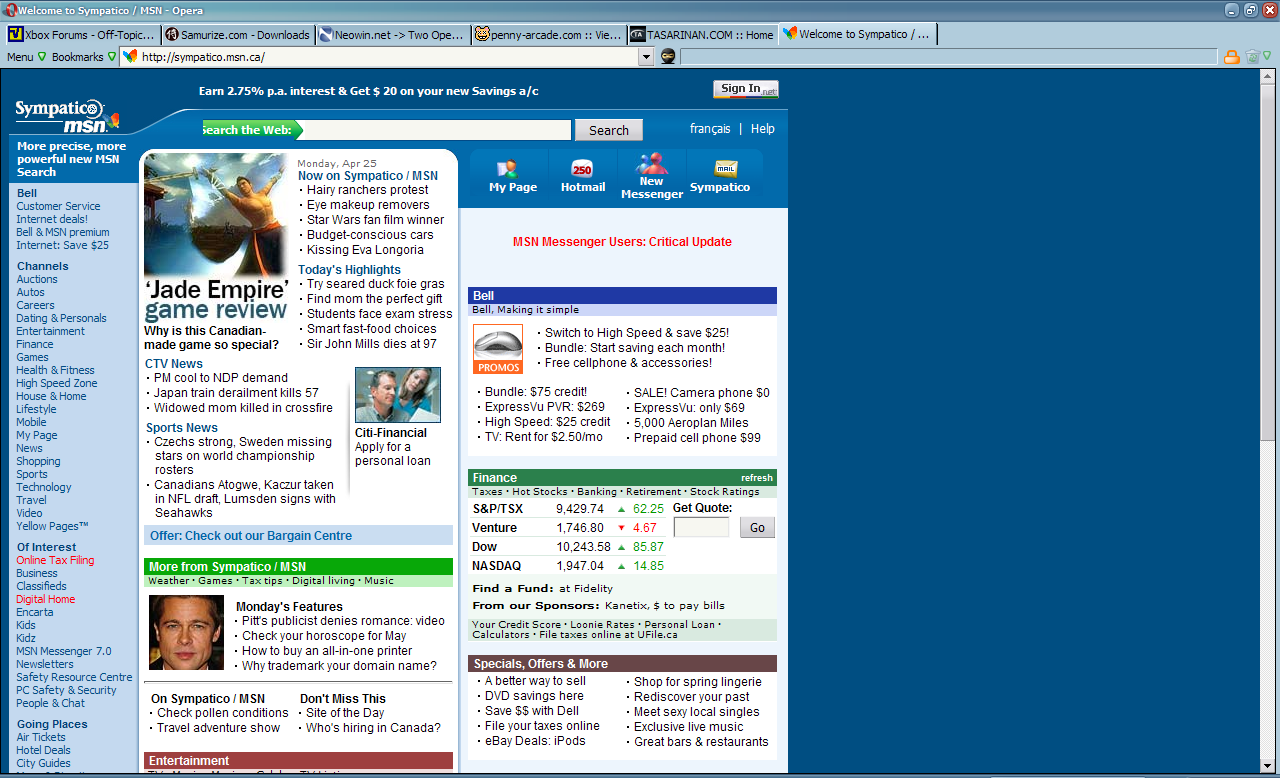
Task: Click 'Earn 2.75% p.a. interest' savings banner
Action: (x=369, y=91)
